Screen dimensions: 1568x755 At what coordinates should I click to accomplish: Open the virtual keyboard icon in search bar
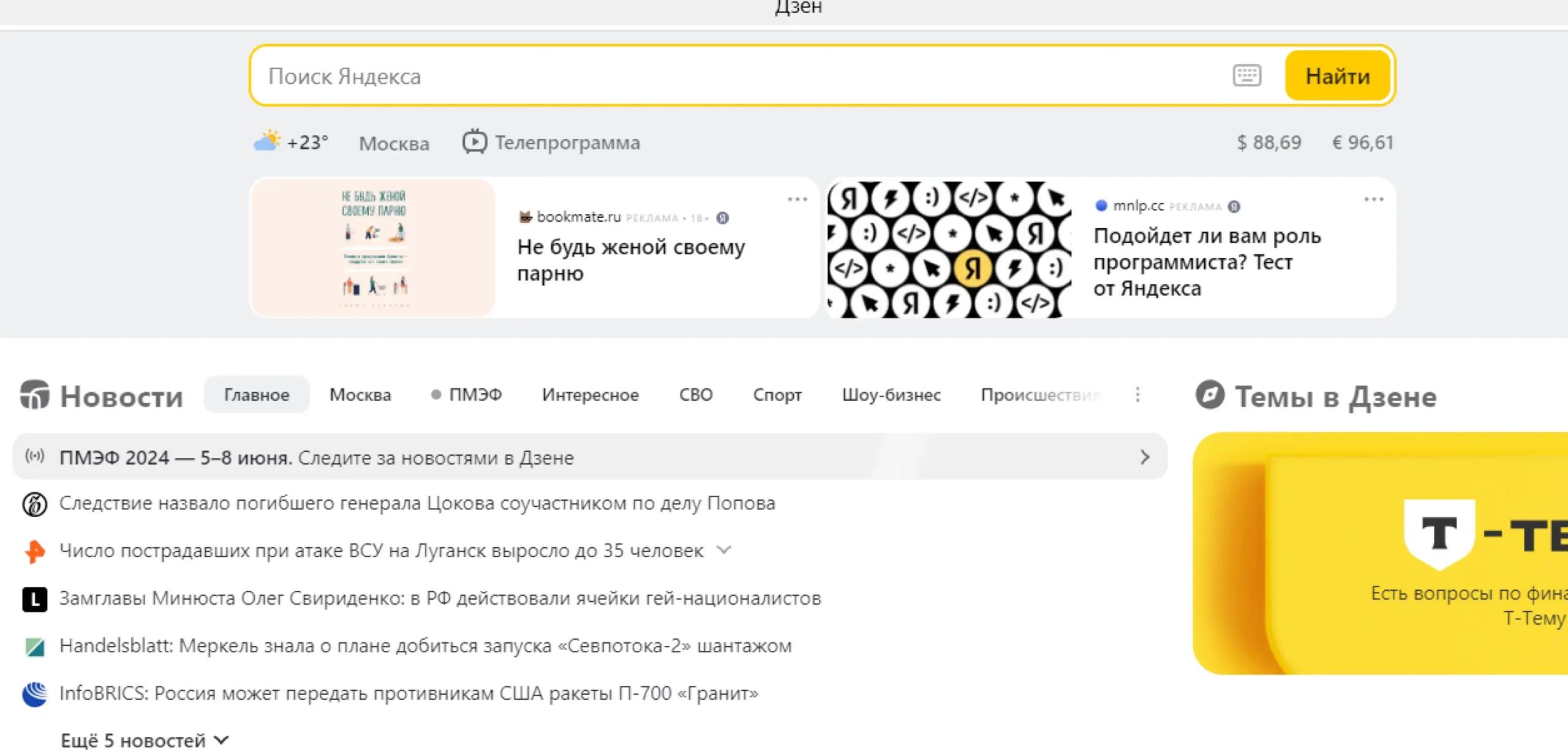(1246, 76)
